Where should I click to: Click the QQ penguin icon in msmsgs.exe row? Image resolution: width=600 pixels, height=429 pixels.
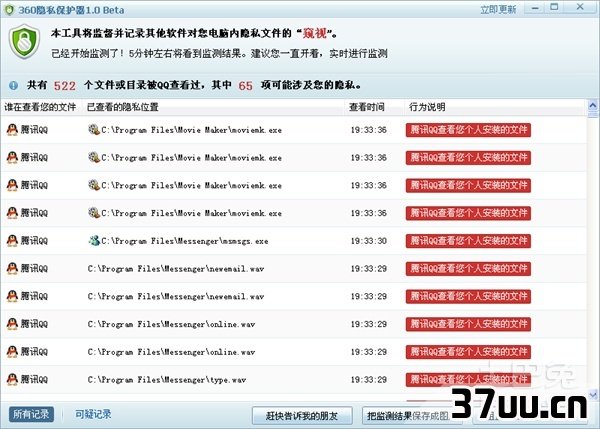[x=12, y=241]
